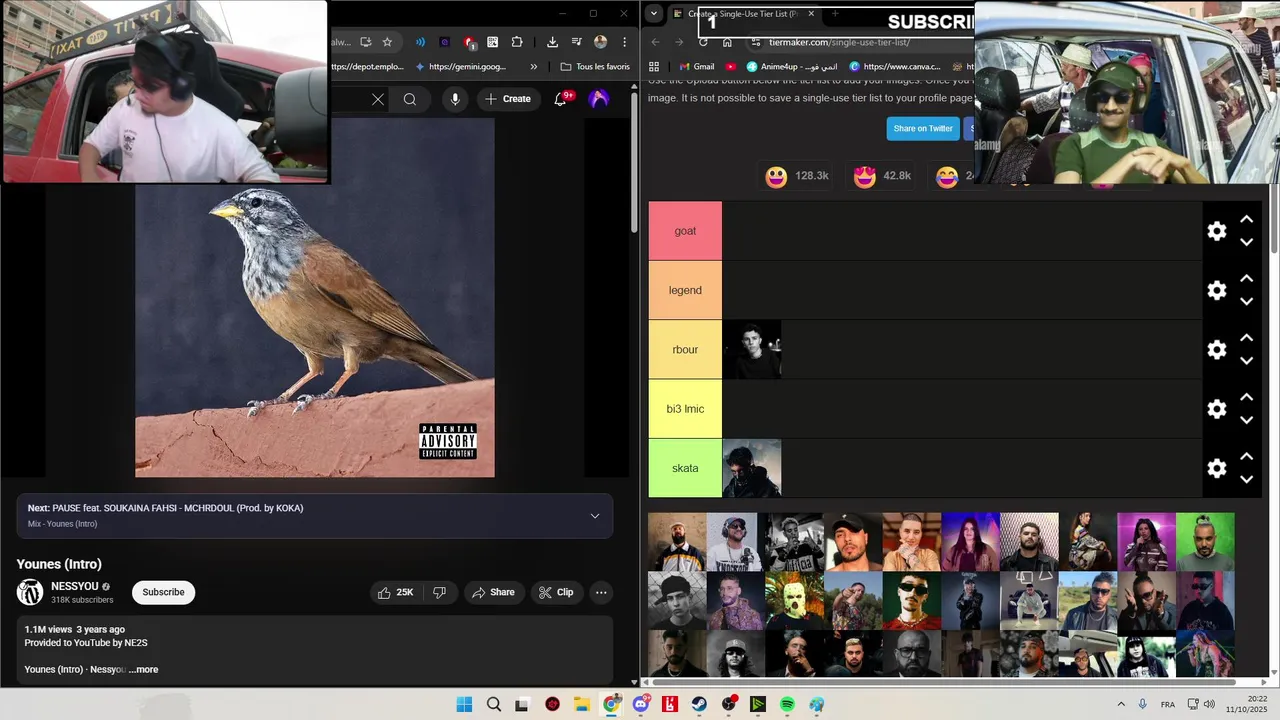The width and height of the screenshot is (1280, 720).
Task: Open the red extension with badge 1
Action: (469, 42)
